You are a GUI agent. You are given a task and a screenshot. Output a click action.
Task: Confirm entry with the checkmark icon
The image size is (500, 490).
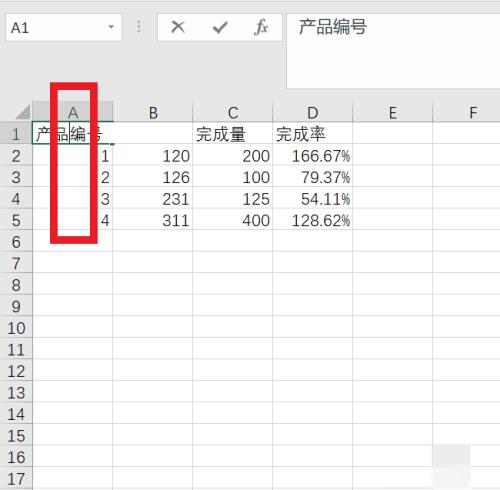(x=220, y=27)
